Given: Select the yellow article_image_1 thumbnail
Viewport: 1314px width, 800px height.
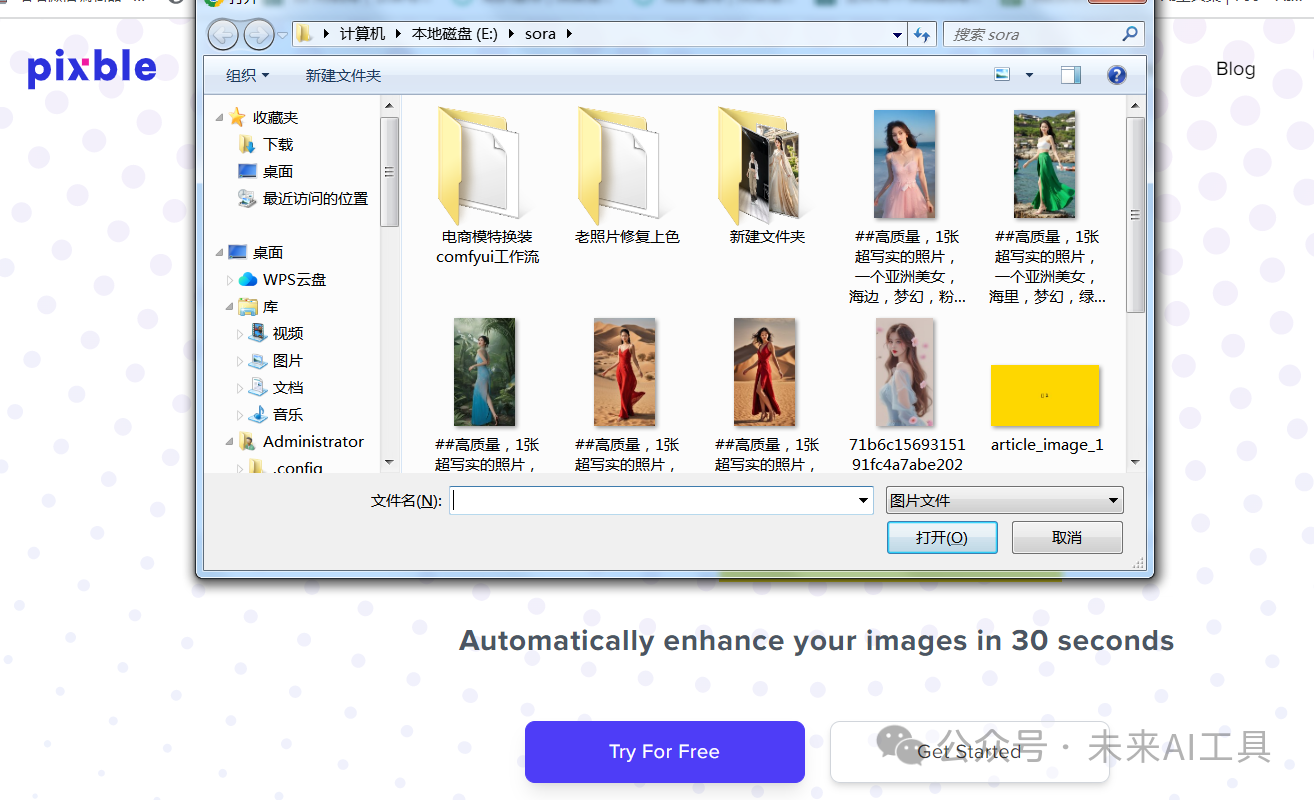Looking at the screenshot, I should point(1045,395).
